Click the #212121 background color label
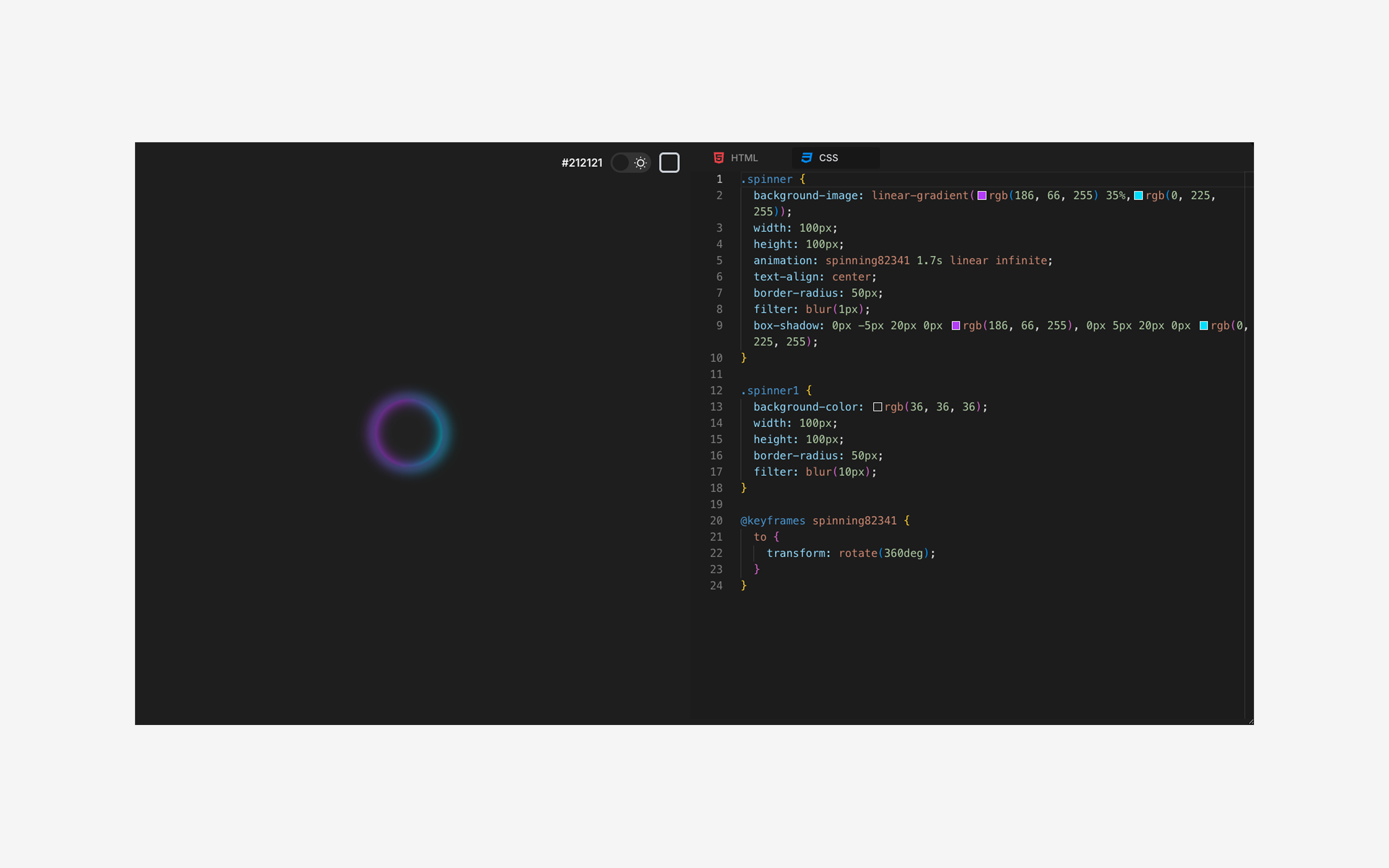This screenshot has height=868, width=1389. [x=582, y=163]
